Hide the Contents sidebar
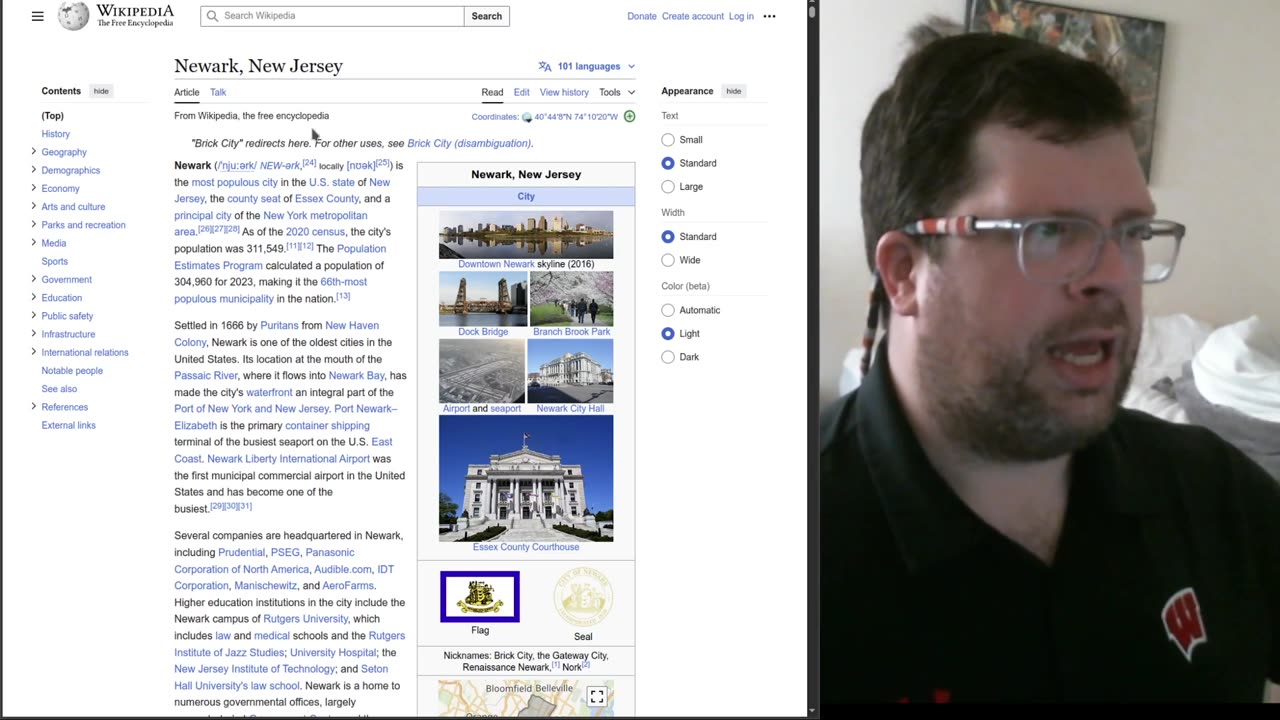The height and width of the screenshot is (720, 1280). pyautogui.click(x=101, y=91)
